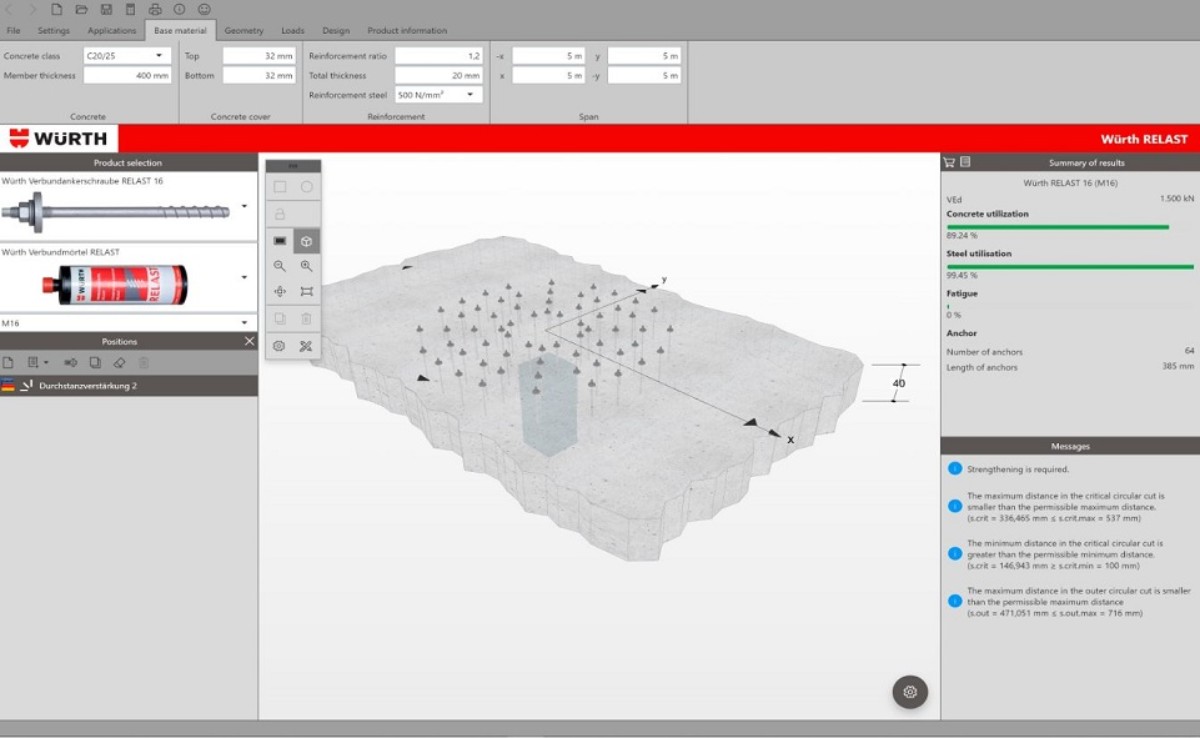Click the eraser icon in Positions toolbar

coord(119,362)
